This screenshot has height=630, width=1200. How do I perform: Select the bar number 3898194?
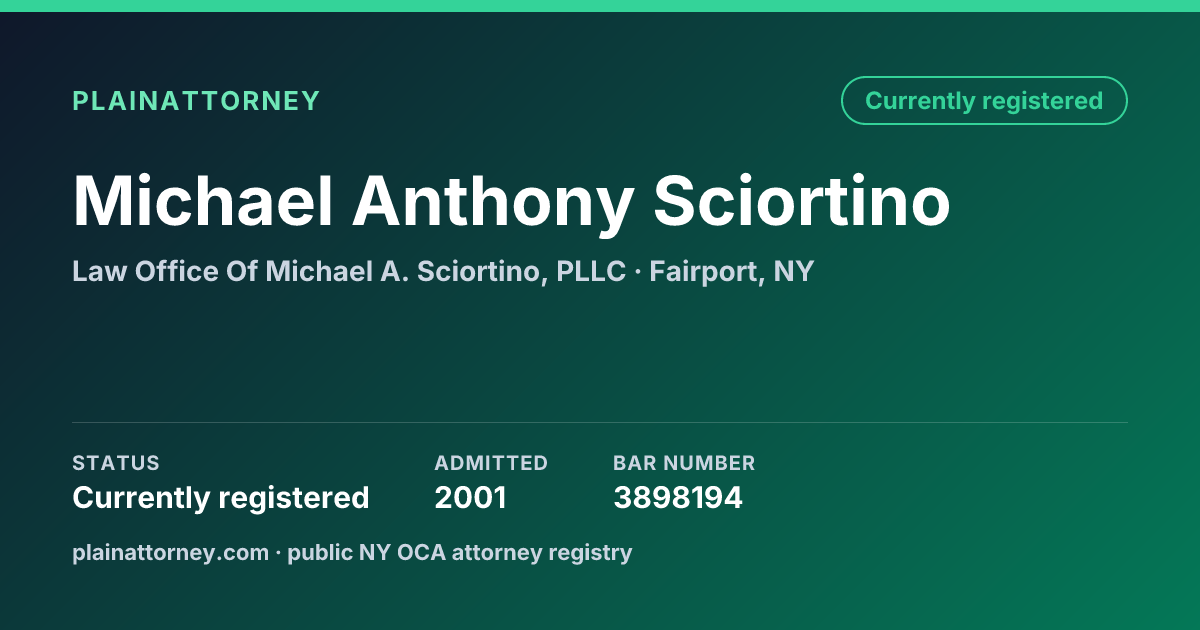(678, 497)
